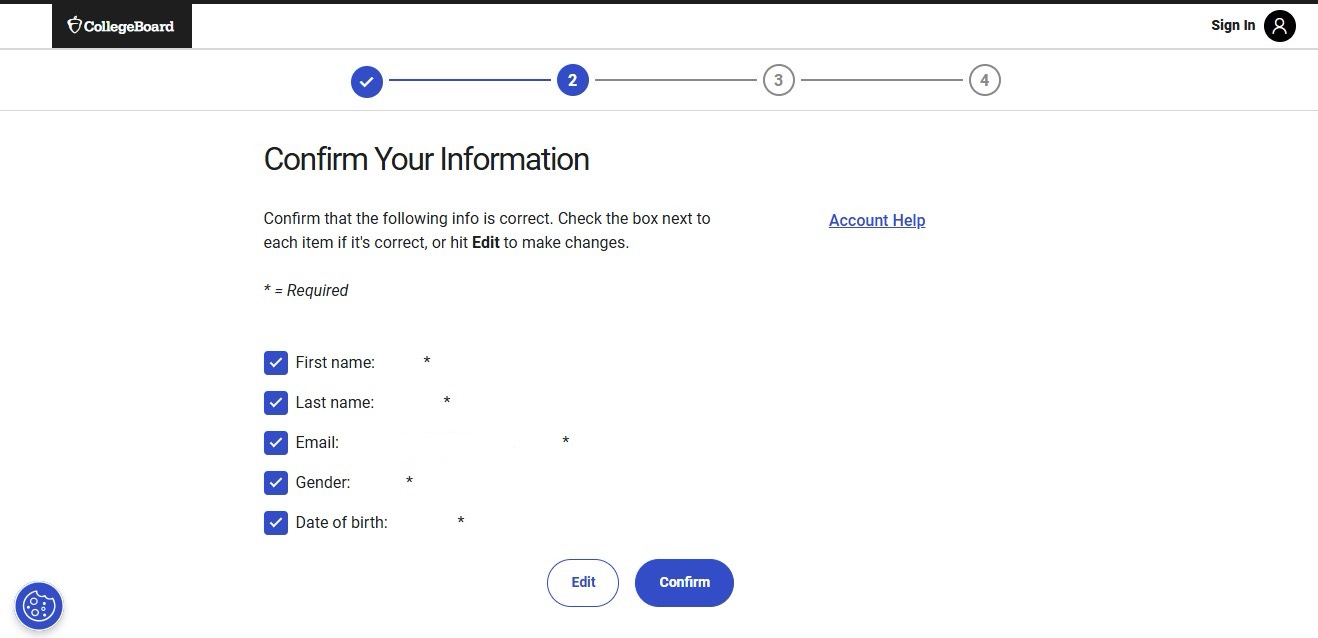
Task: Click the Sign In text
Action: [1232, 26]
